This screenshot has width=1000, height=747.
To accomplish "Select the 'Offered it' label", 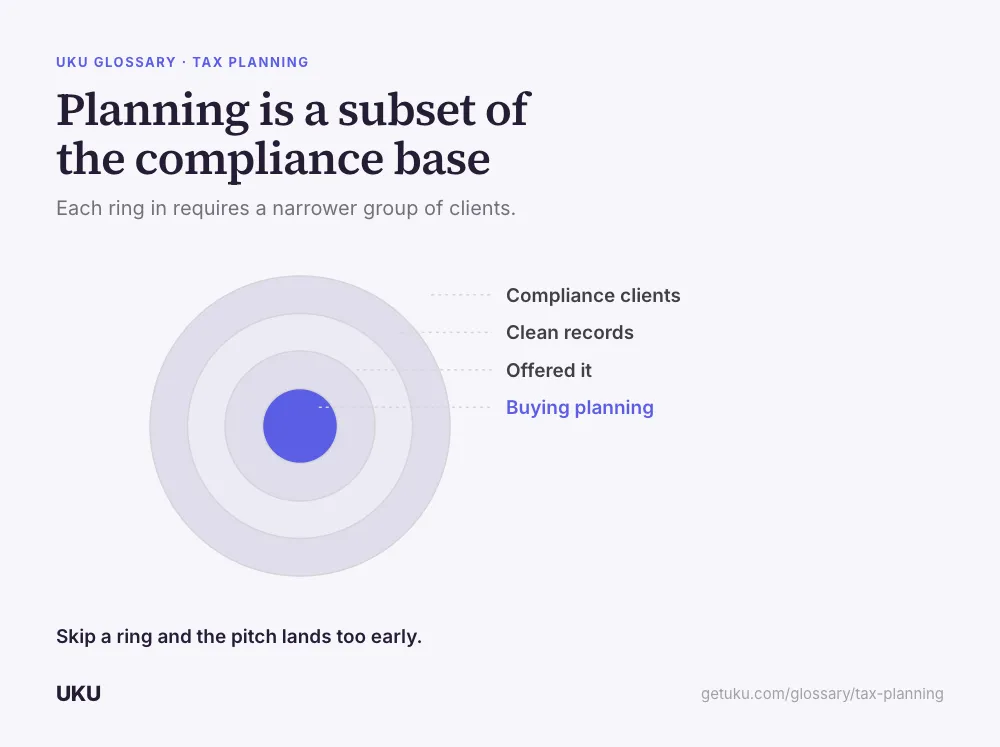I will tap(548, 370).
